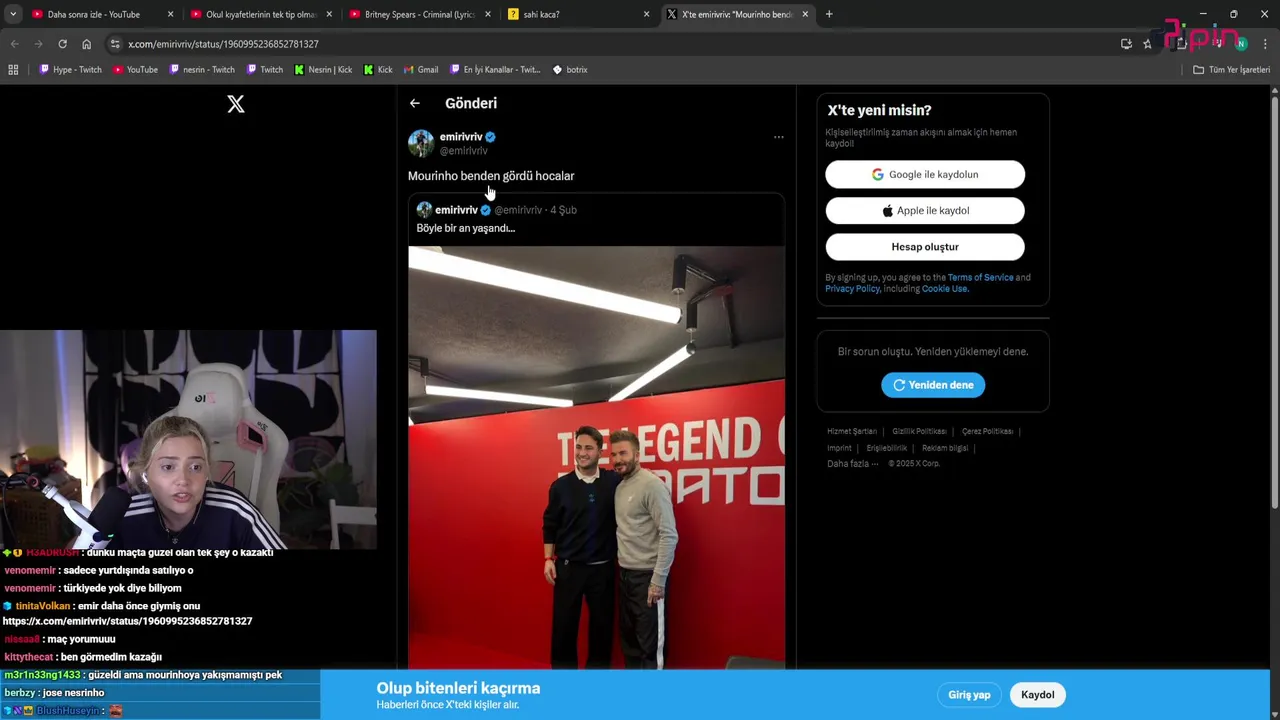The image size is (1280, 720).
Task: Open the 'Hype - Twitch' bookmark
Action: (70, 70)
